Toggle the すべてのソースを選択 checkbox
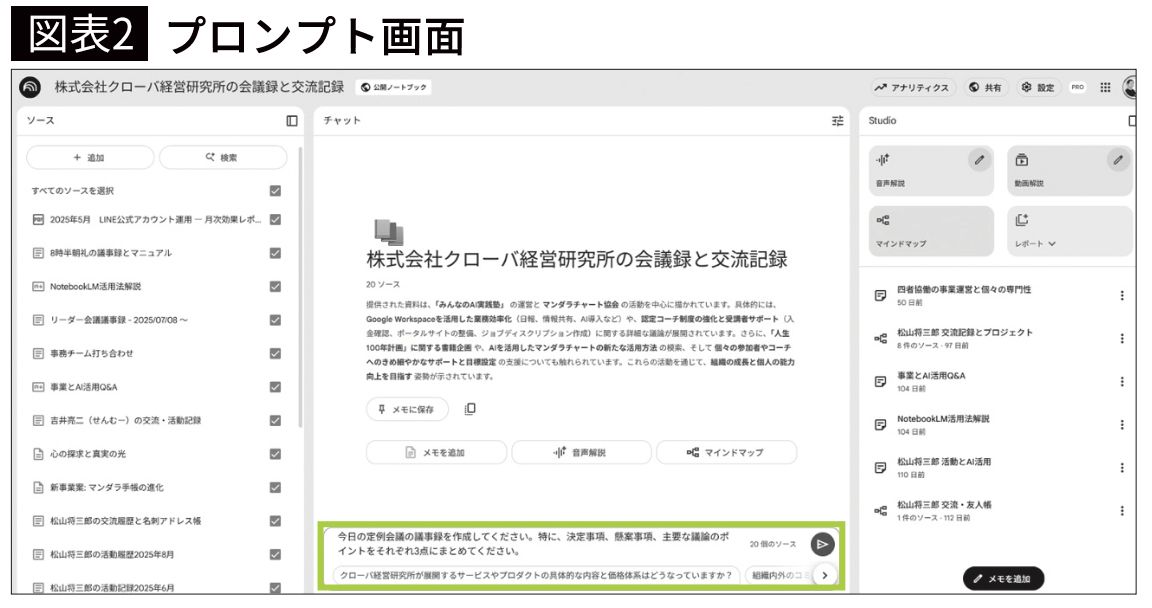The image size is (1152, 608). [275, 191]
